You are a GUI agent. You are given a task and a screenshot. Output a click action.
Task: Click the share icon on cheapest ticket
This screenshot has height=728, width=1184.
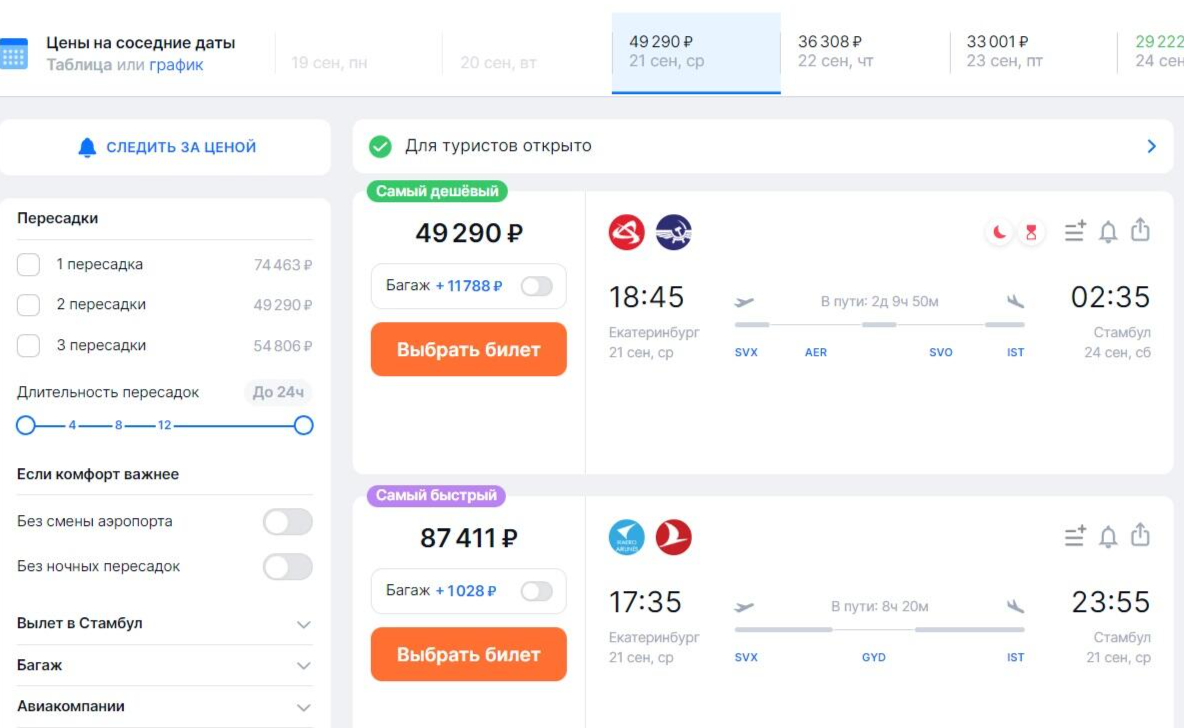click(1140, 232)
